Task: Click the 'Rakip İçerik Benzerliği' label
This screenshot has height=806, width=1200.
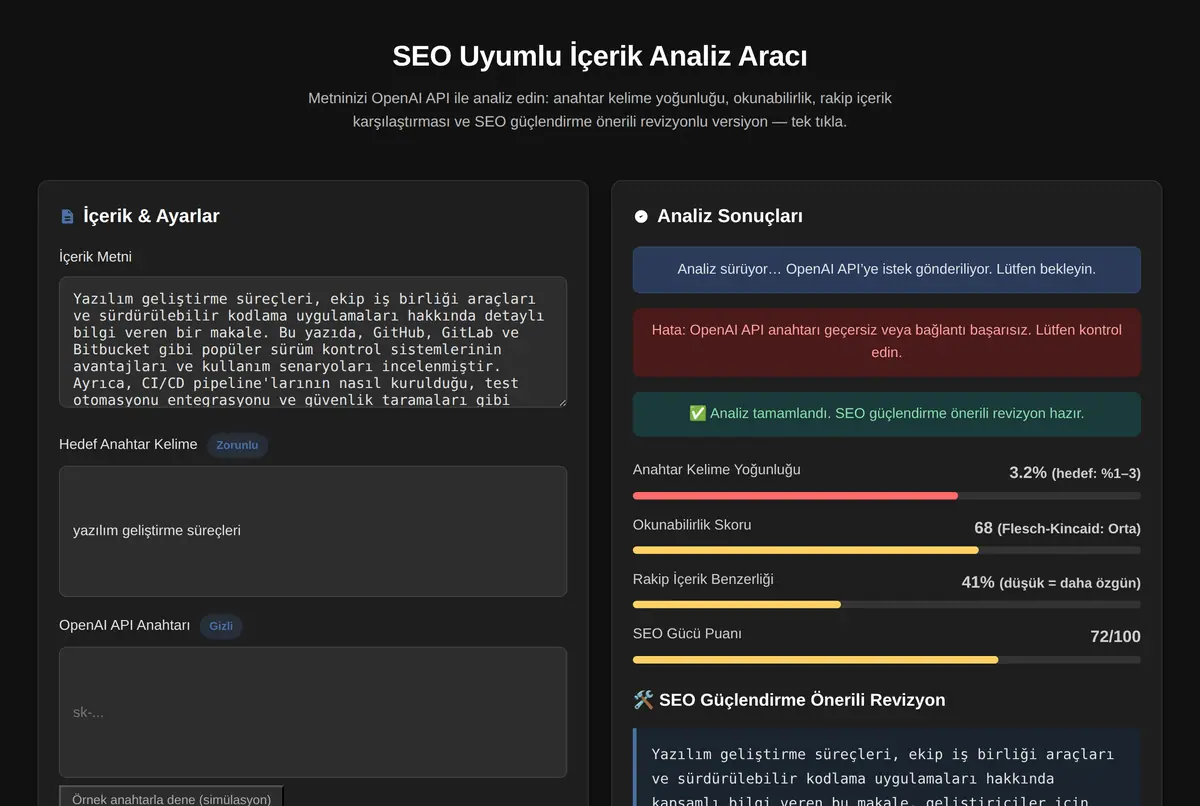Action: (x=703, y=579)
